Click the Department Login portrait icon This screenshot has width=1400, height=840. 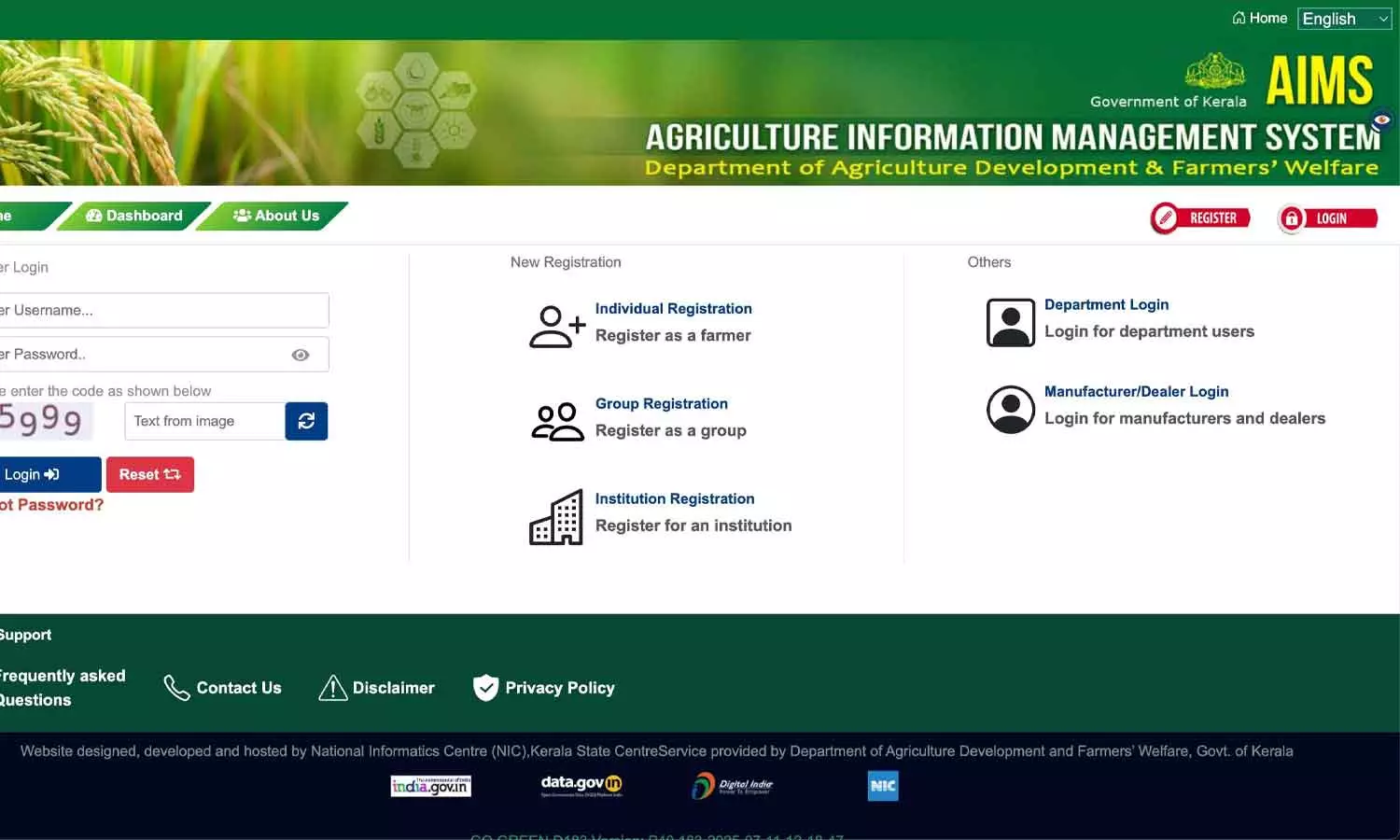click(x=1010, y=322)
